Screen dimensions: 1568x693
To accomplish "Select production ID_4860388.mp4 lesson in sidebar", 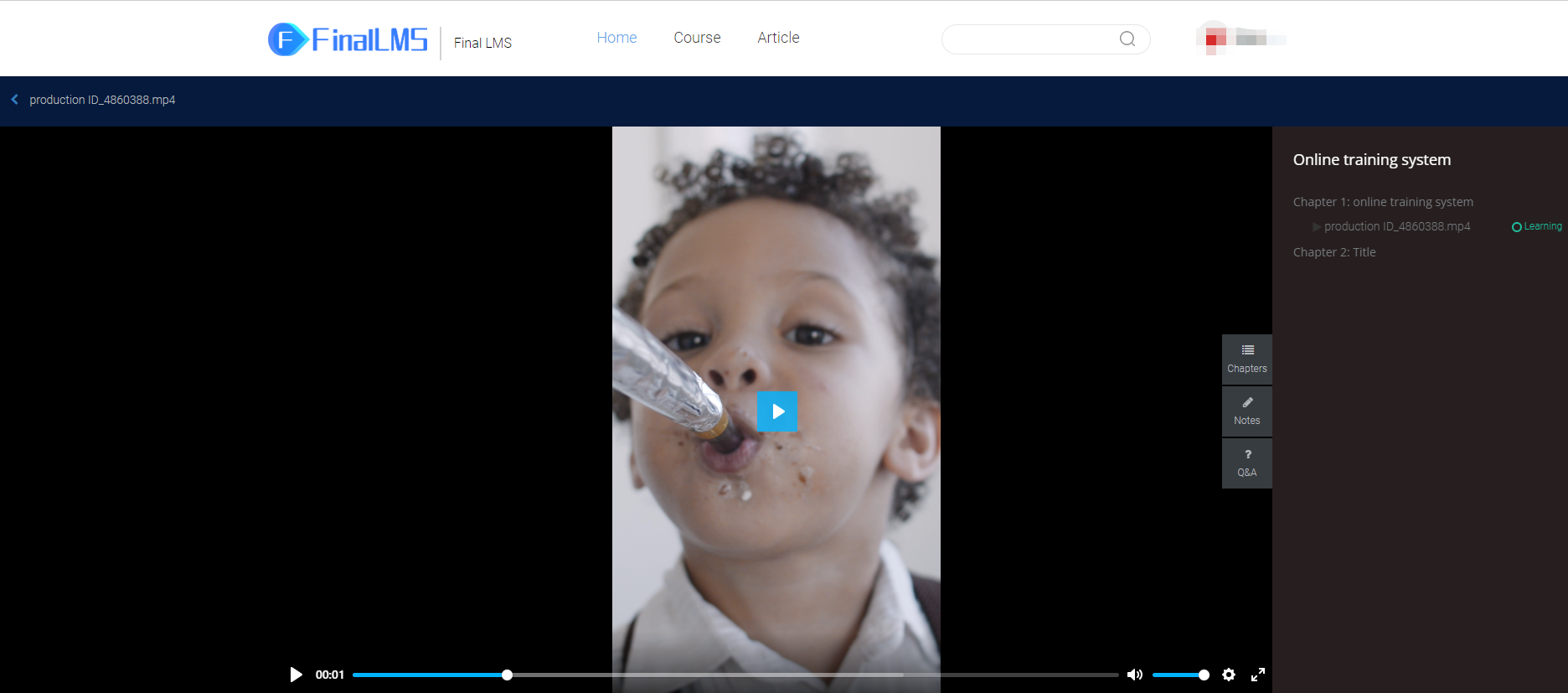I will [1397, 226].
